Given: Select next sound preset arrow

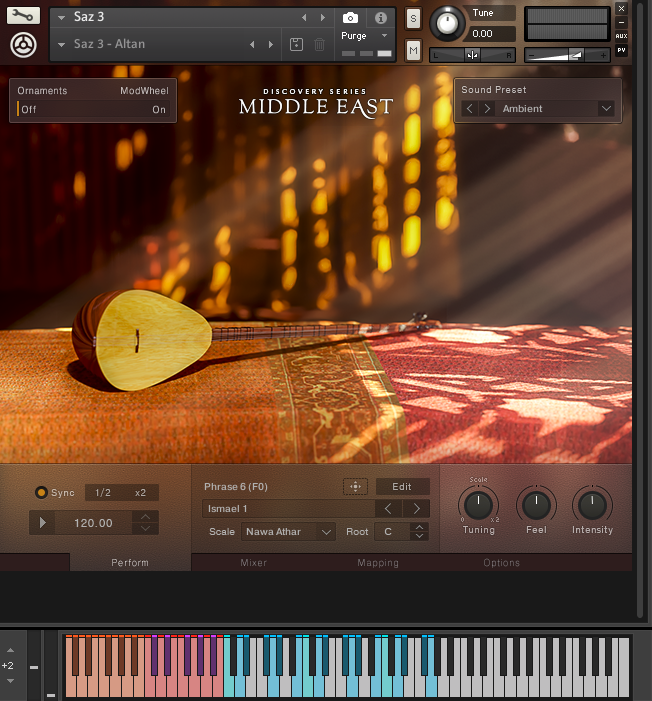Looking at the screenshot, I should point(487,109).
